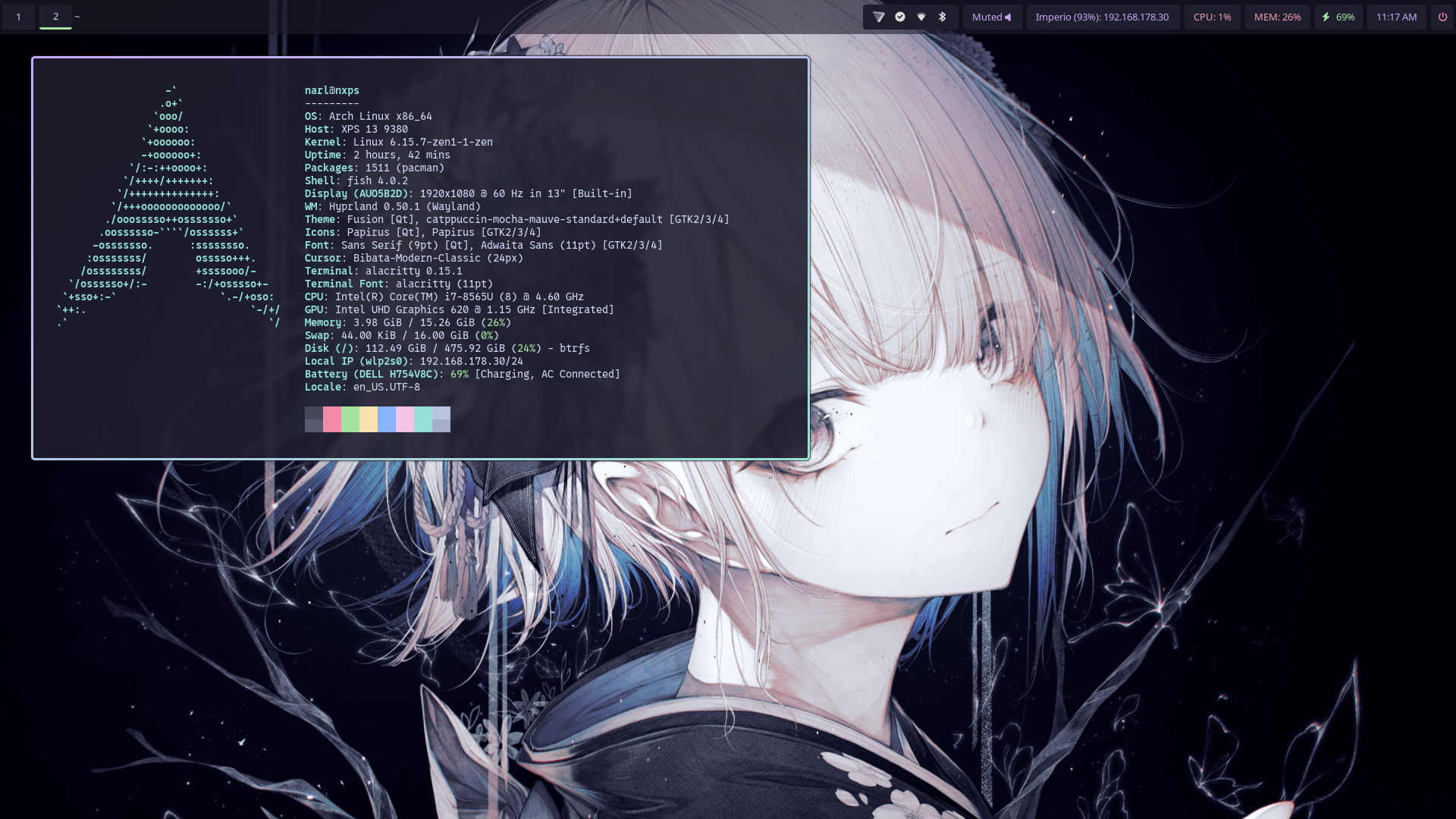Click the power button icon
The image size is (1456, 819).
pos(1442,17)
